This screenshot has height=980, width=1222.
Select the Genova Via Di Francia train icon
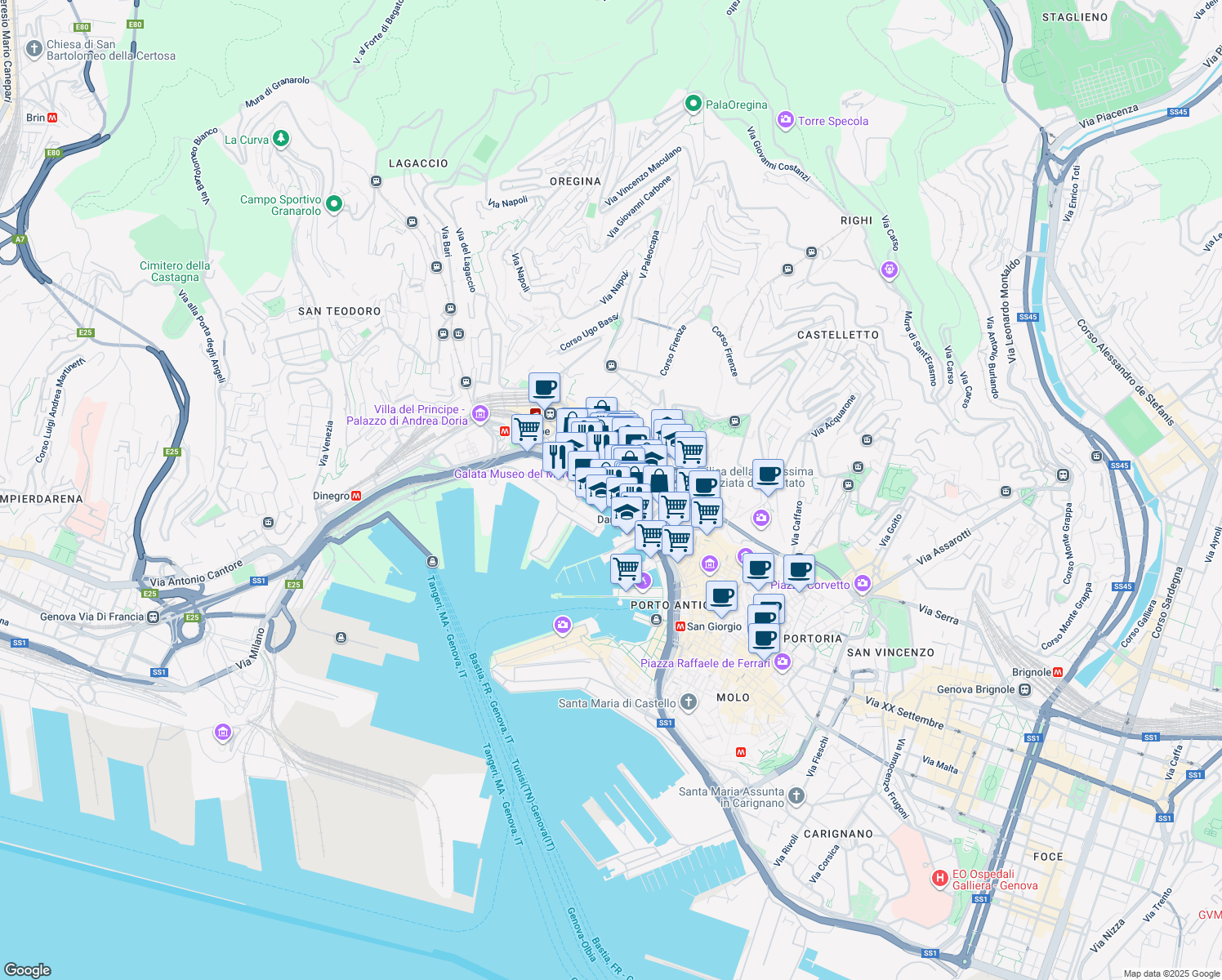153,617
